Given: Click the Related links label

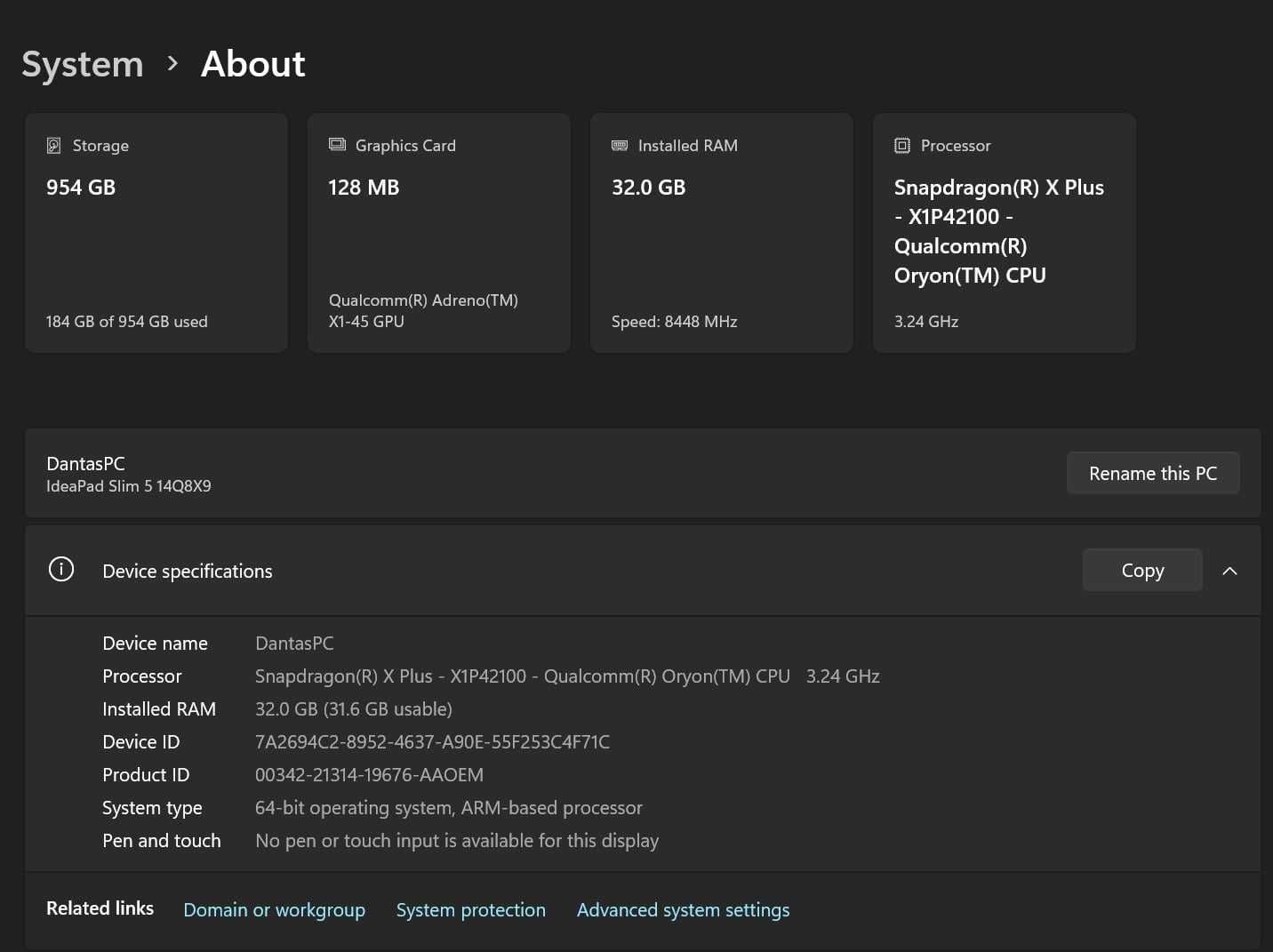Looking at the screenshot, I should (x=100, y=908).
